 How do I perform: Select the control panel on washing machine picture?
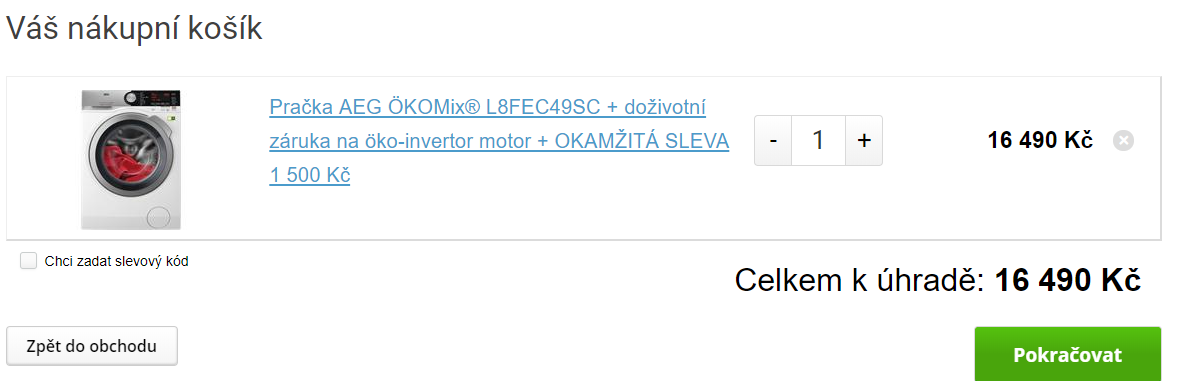click(153, 98)
